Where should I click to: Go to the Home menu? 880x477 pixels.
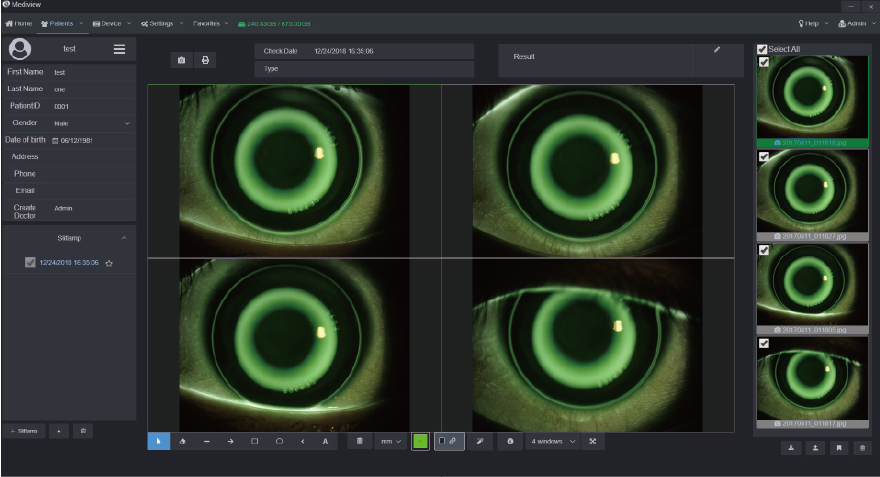tap(19, 24)
